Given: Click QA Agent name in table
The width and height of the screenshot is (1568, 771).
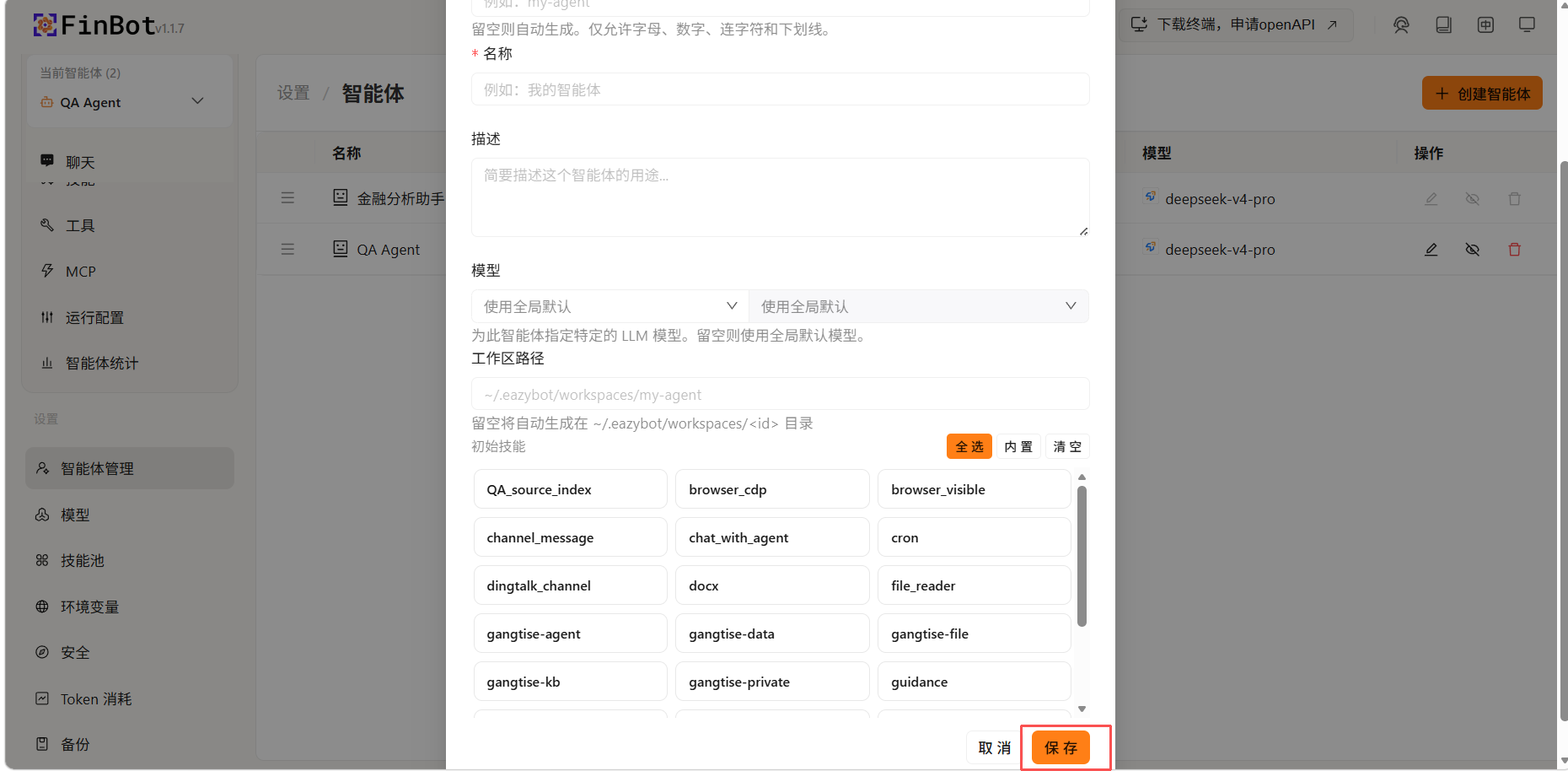Looking at the screenshot, I should point(388,250).
